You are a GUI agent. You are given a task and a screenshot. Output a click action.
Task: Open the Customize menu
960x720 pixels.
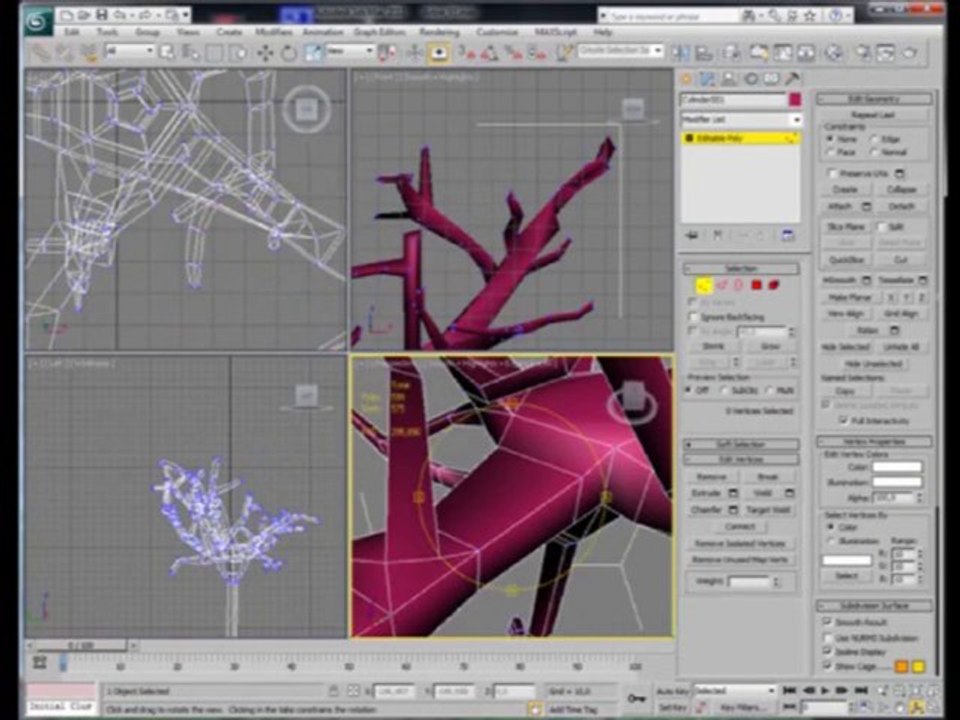pos(497,32)
